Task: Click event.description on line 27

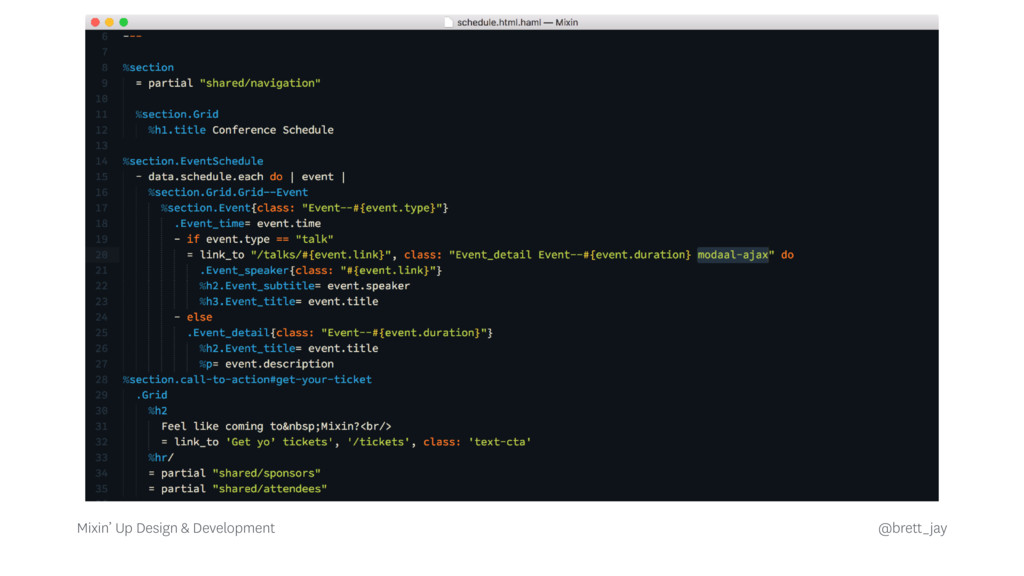Action: (280, 364)
